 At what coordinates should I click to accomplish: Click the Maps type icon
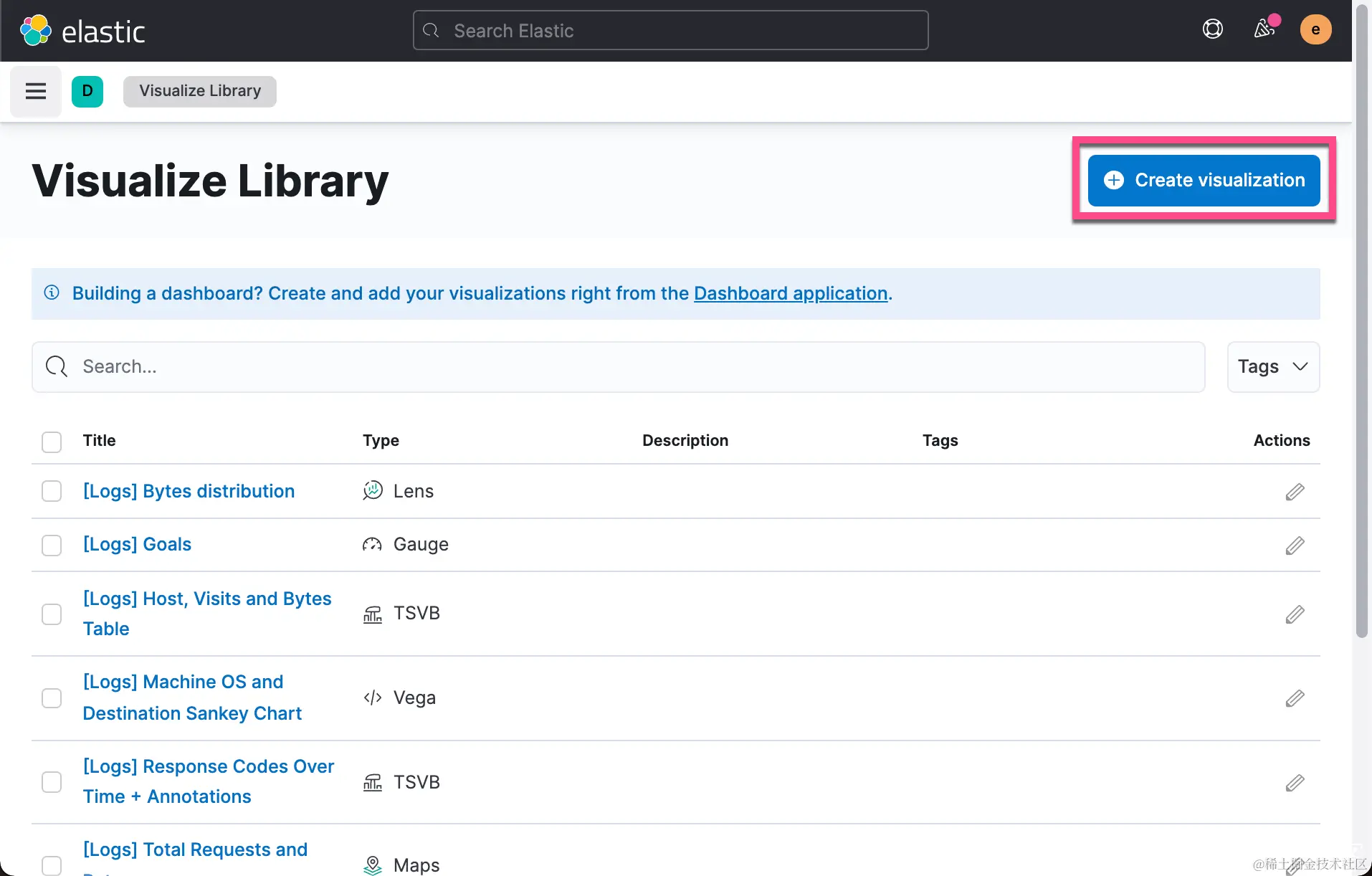pos(373,865)
